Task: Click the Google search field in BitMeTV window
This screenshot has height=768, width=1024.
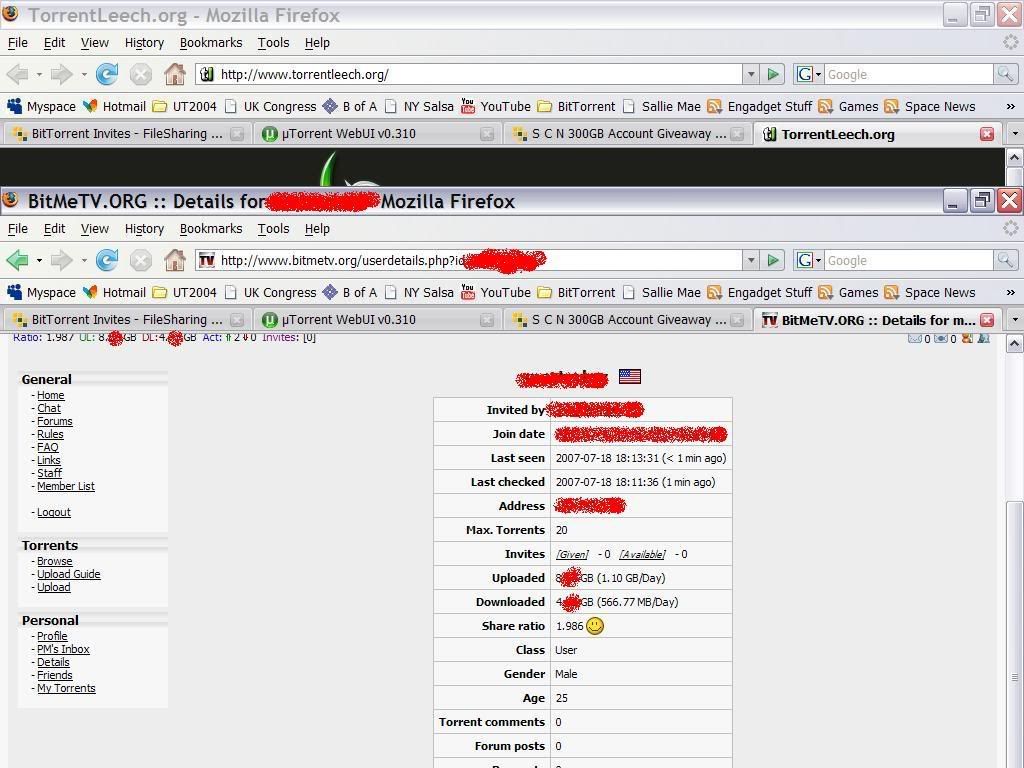Action: [909, 261]
